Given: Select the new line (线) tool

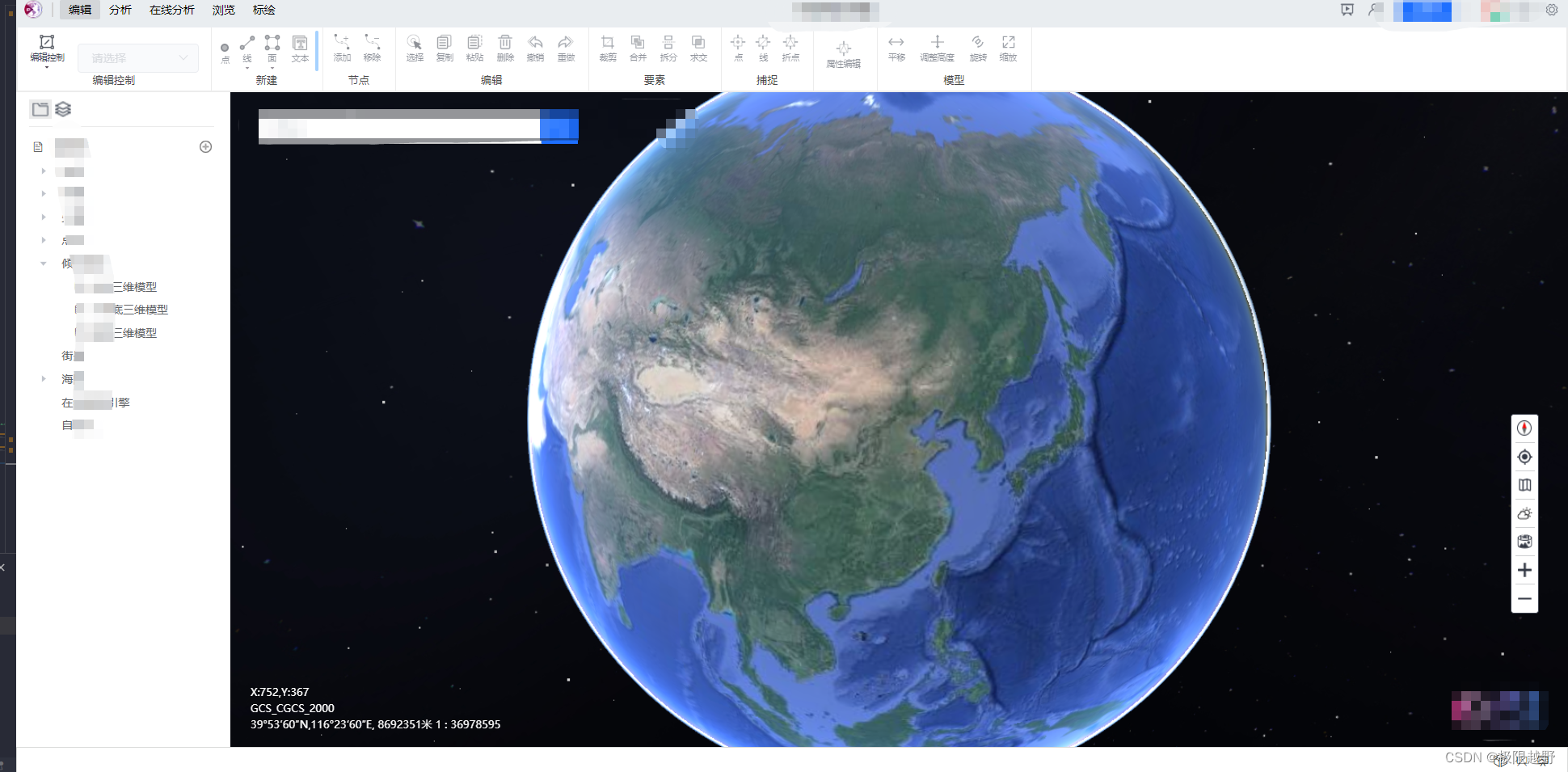Looking at the screenshot, I should tap(247, 49).
